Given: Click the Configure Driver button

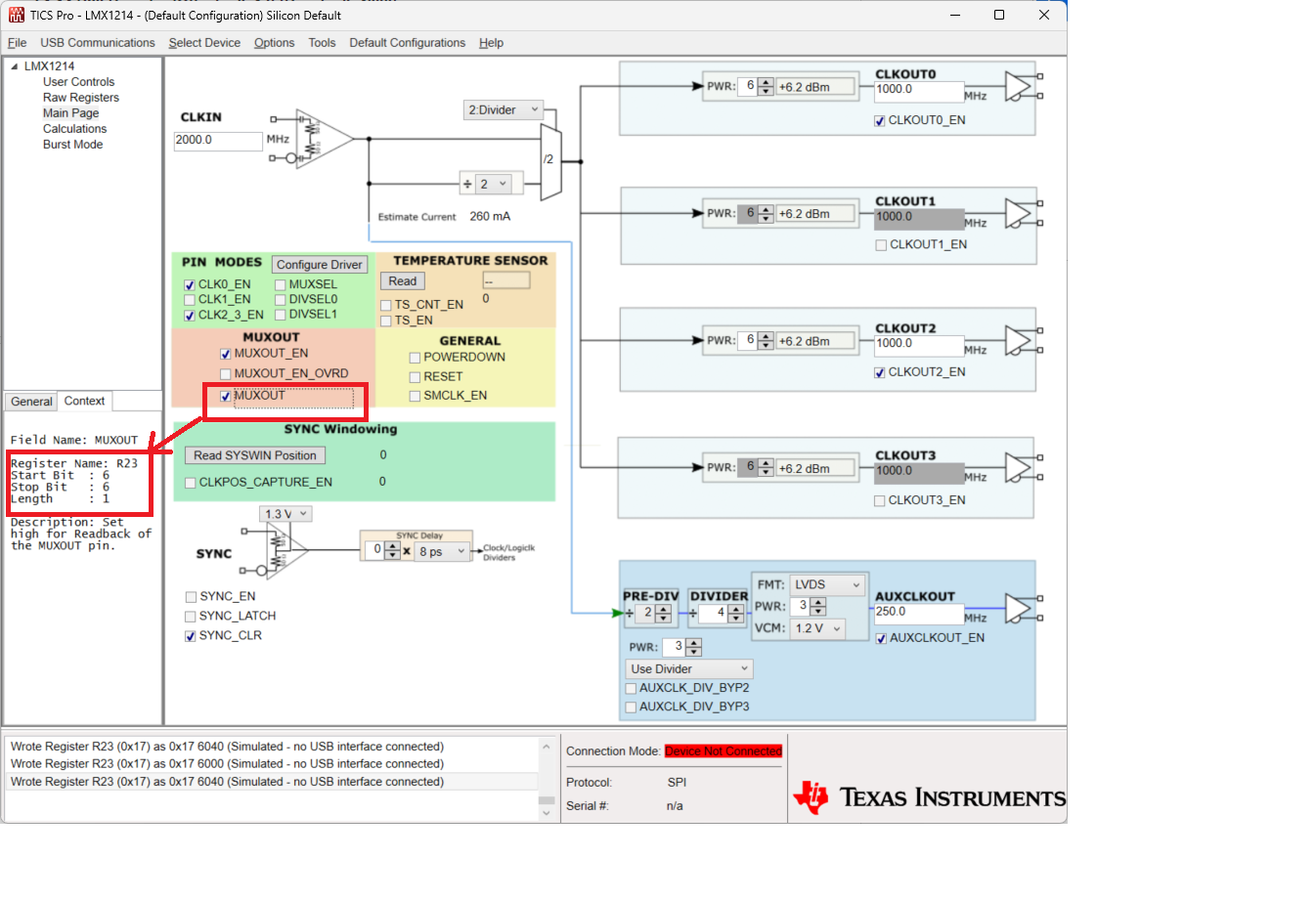Looking at the screenshot, I should click(319, 265).
